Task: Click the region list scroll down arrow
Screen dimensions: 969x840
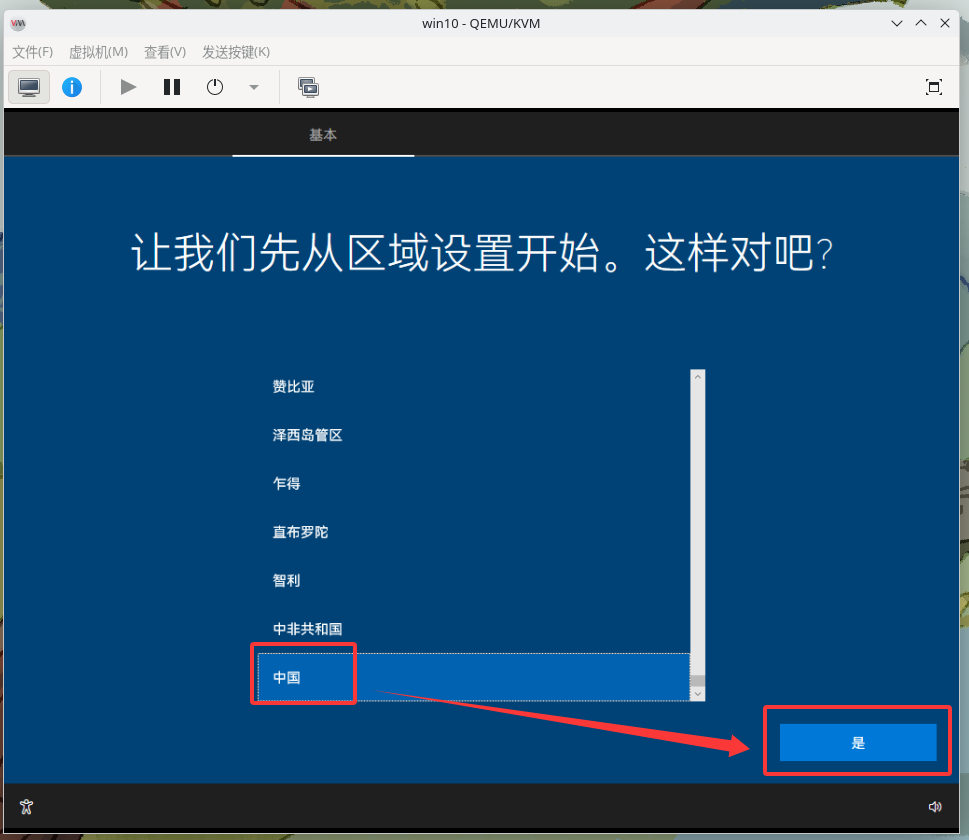Action: point(698,694)
